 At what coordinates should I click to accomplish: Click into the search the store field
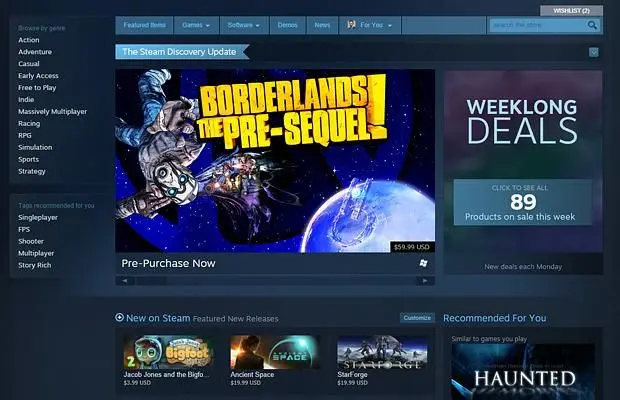click(x=538, y=25)
